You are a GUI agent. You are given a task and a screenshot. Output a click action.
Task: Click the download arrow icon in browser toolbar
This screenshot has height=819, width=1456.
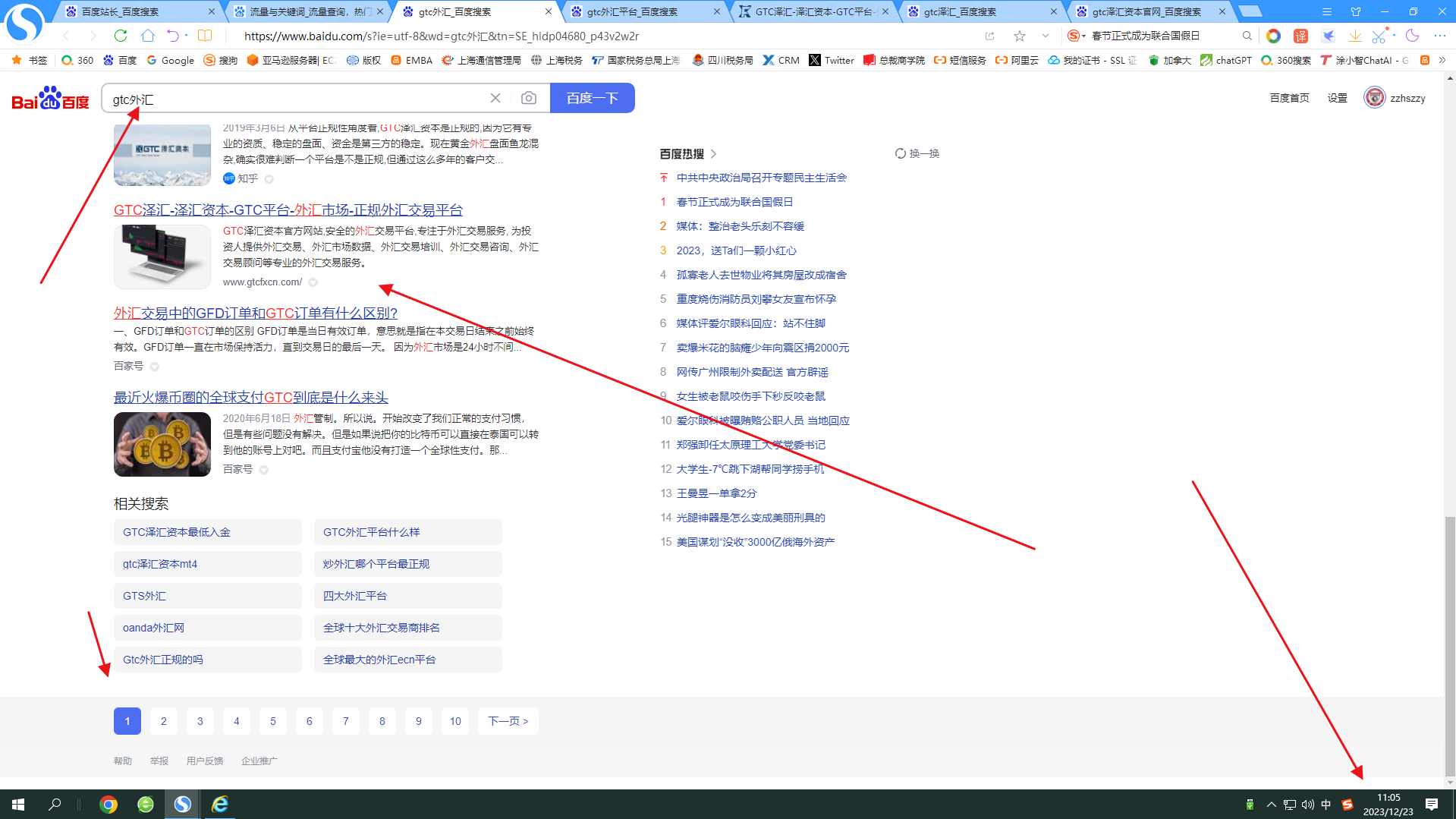tap(1355, 36)
